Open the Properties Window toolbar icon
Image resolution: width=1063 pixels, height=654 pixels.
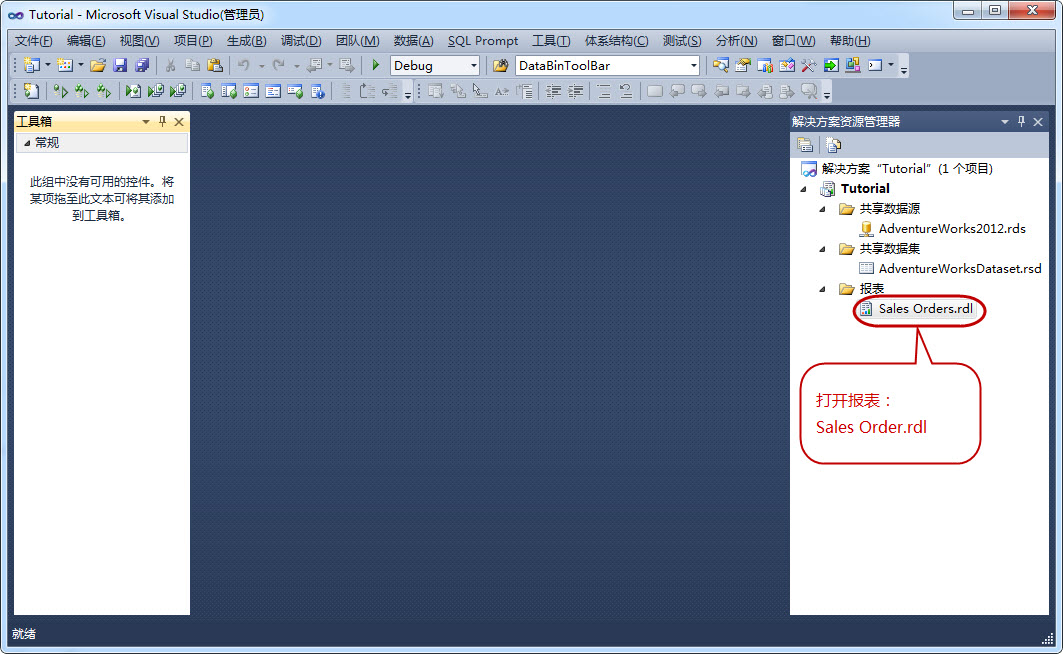point(742,65)
